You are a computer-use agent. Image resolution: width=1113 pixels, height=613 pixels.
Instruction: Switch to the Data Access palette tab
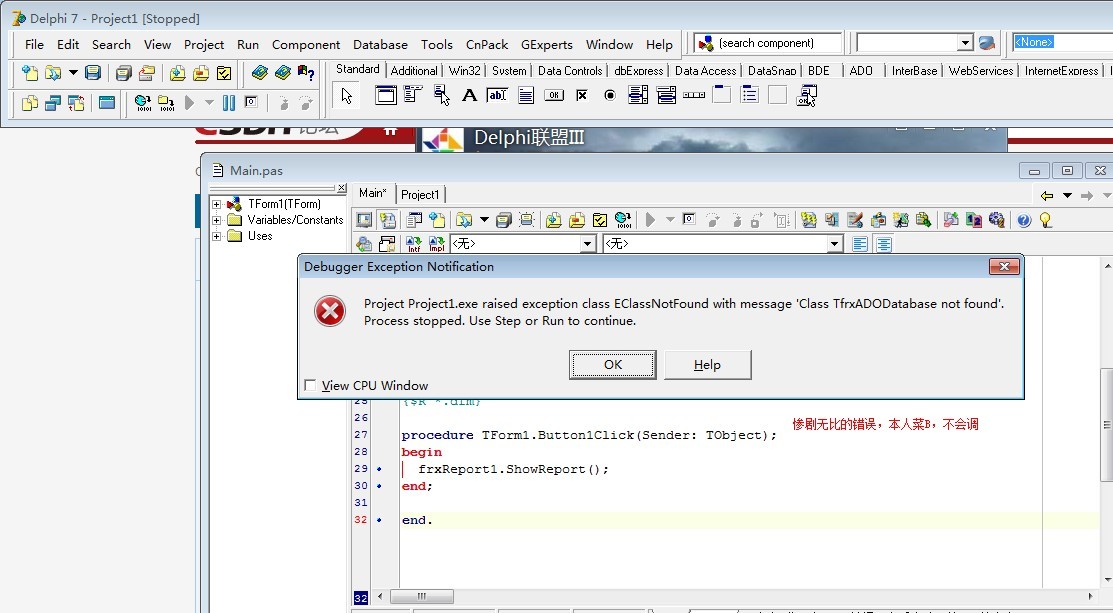pyautogui.click(x=705, y=70)
